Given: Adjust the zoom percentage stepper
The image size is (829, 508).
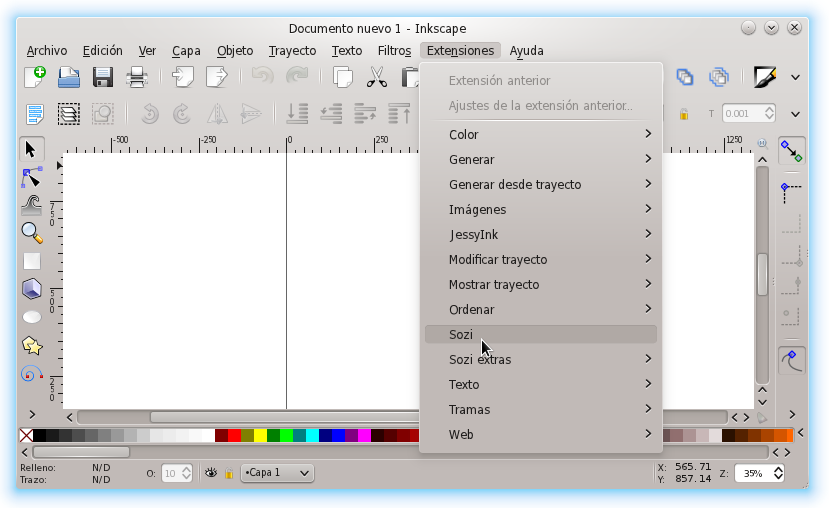Looking at the screenshot, I should tap(778, 473).
